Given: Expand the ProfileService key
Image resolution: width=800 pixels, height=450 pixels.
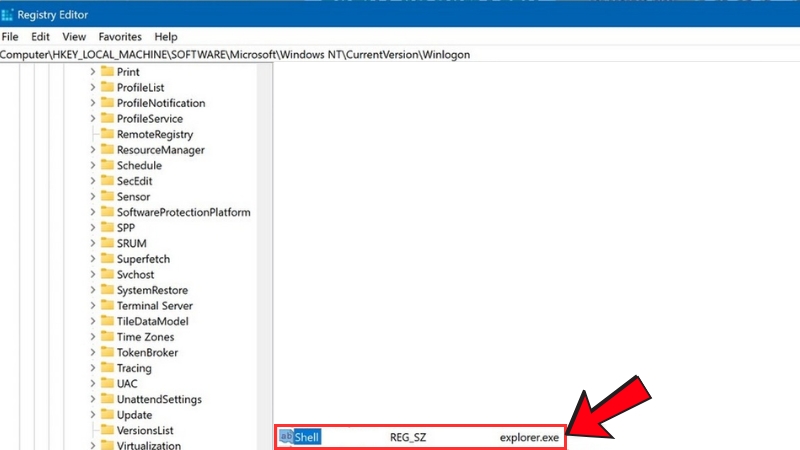Looking at the screenshot, I should 92,118.
